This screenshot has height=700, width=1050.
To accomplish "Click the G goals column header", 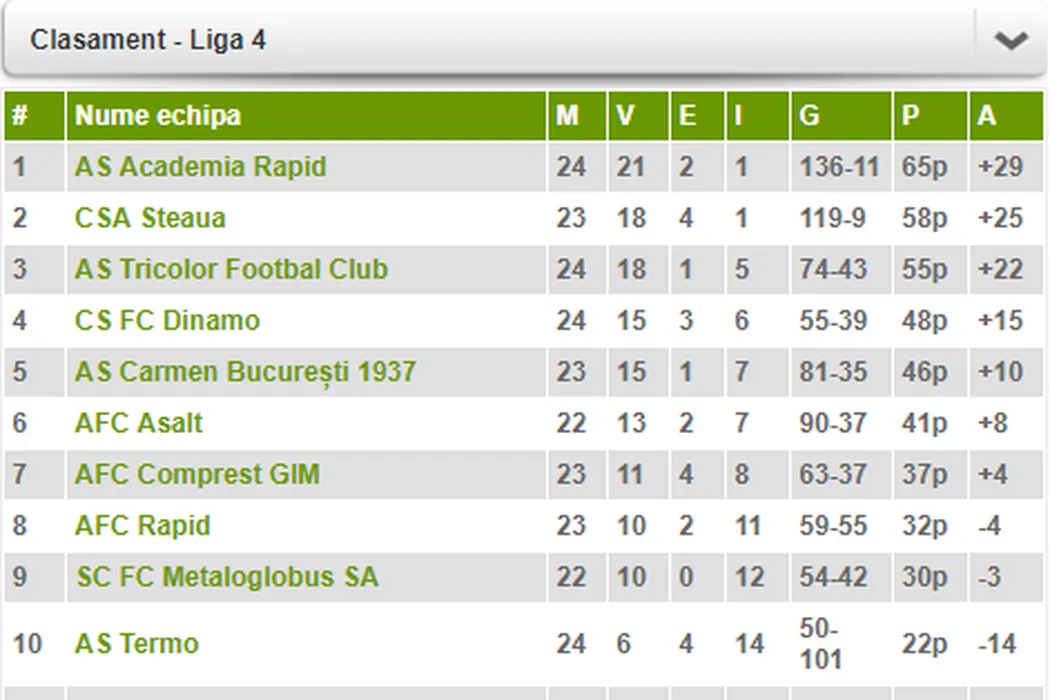I will [x=809, y=116].
